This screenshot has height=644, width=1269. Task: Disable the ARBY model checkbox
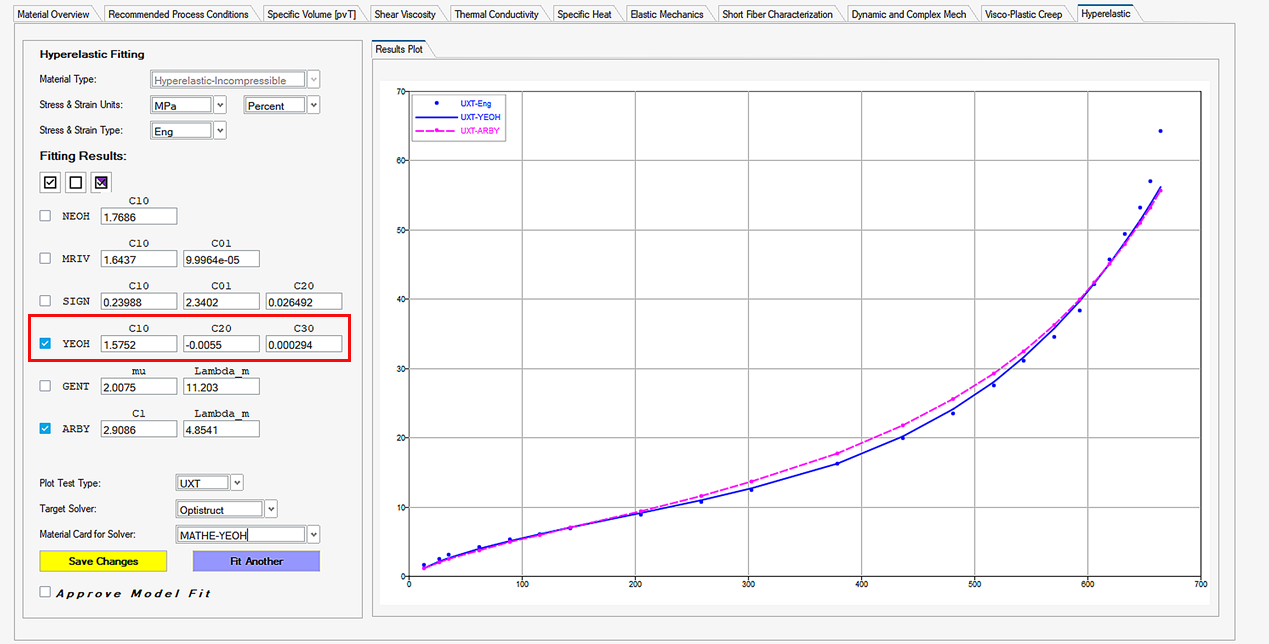coord(44,428)
